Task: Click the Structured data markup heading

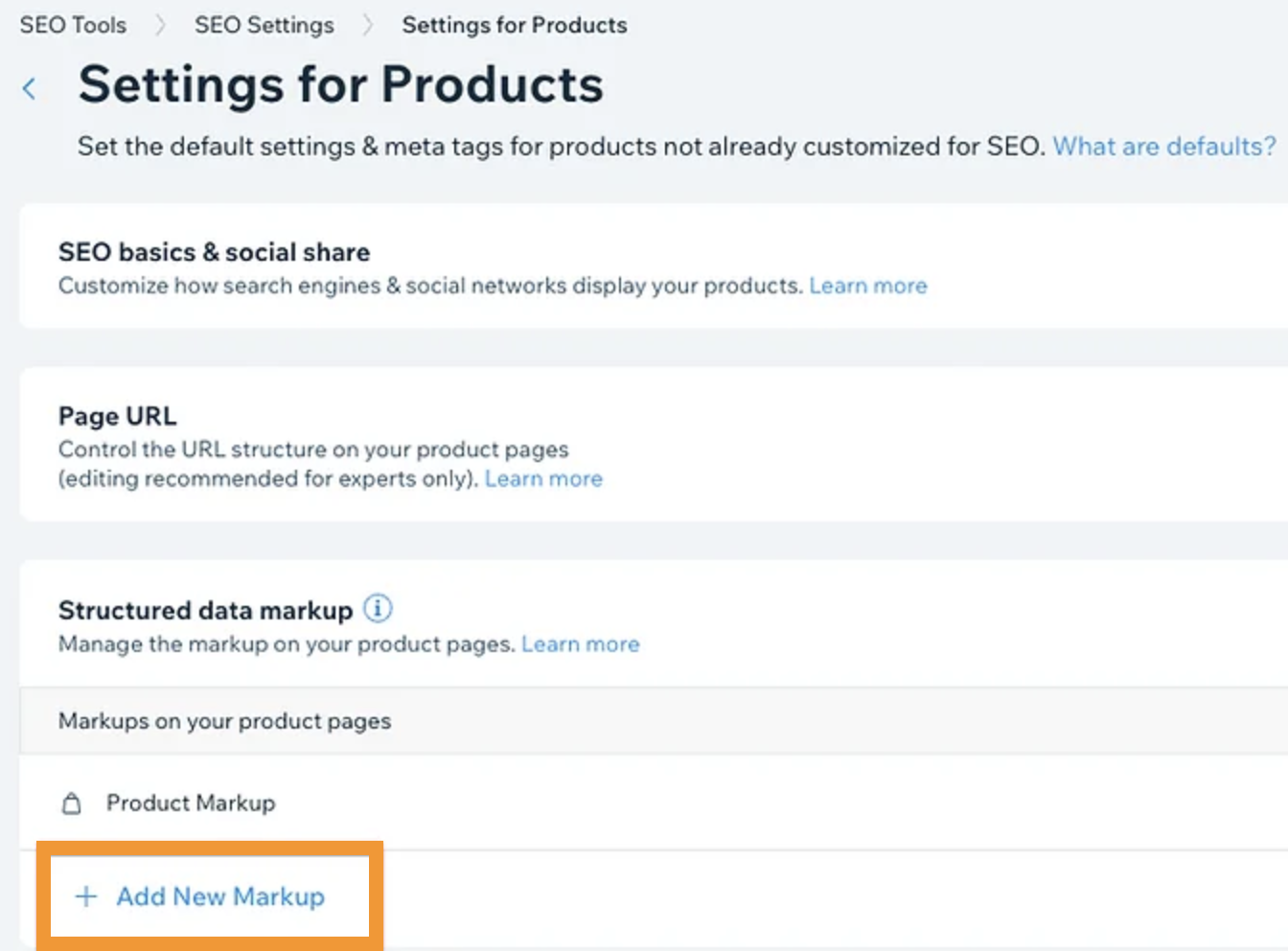Action: coord(206,611)
